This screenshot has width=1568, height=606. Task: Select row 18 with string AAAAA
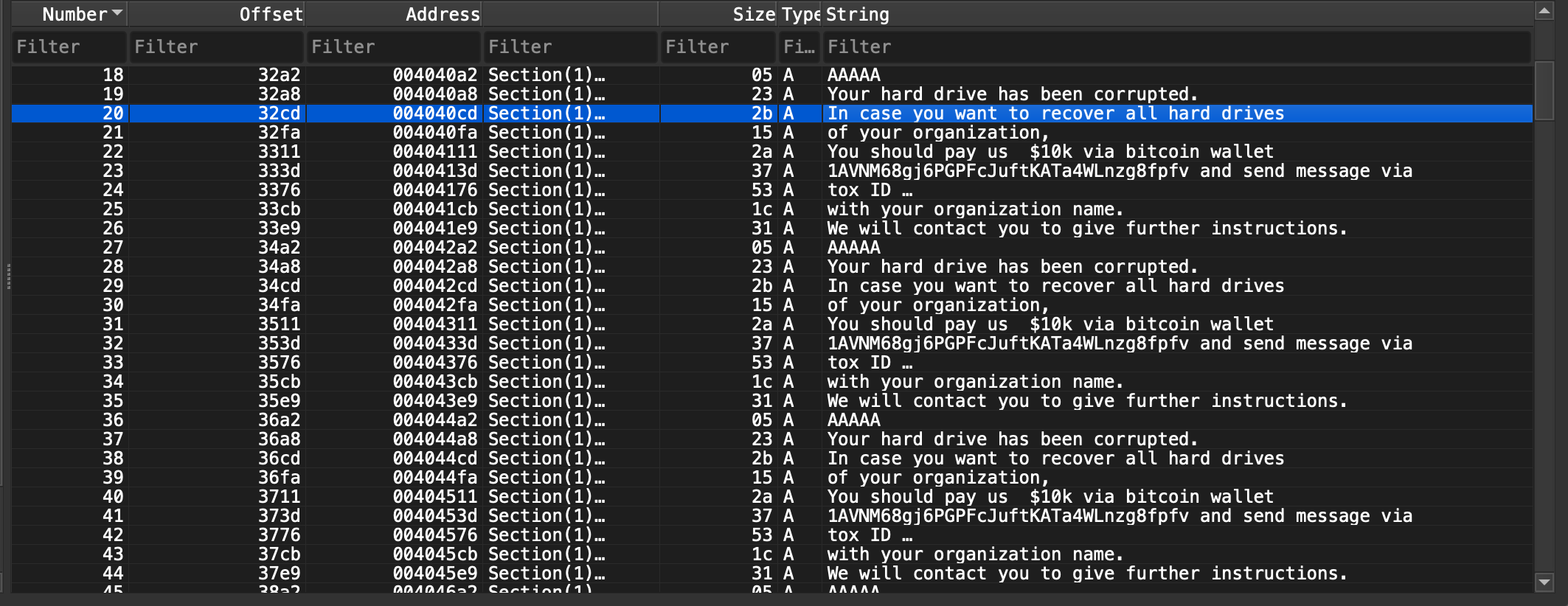pos(771,74)
